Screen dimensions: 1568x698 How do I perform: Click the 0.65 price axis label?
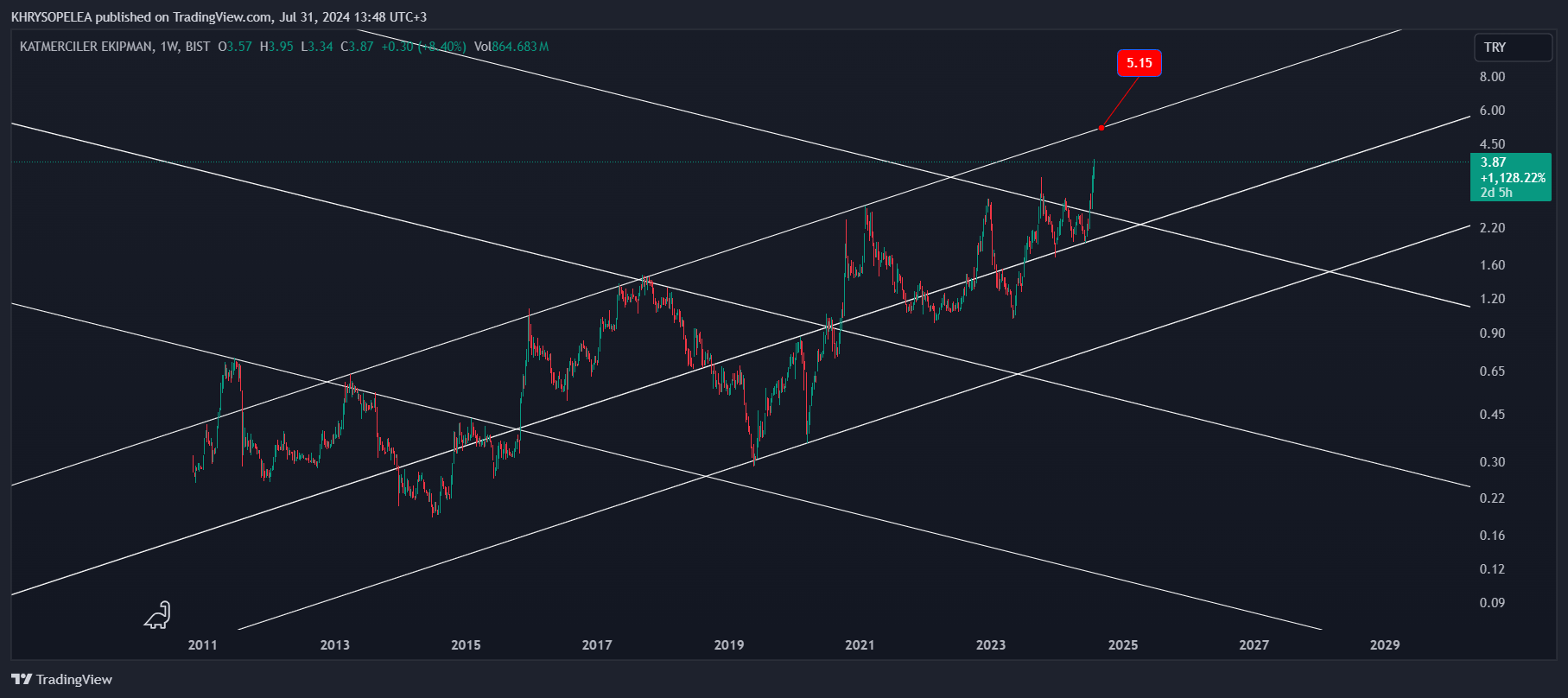point(1493,371)
